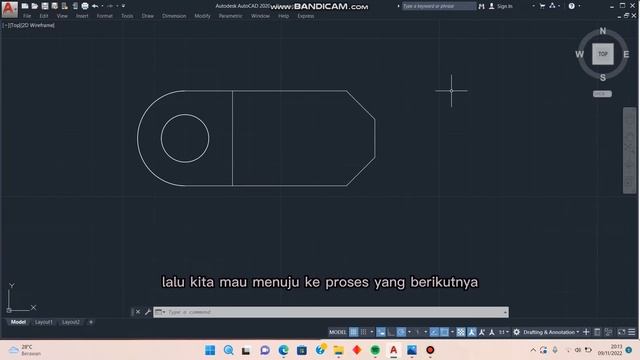Toggle the drawing grid display

tap(353, 332)
